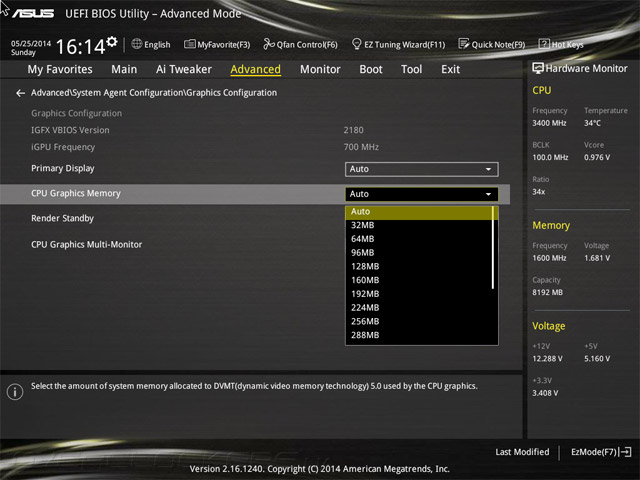
Task: Click the memory voltage 1.681 V value
Action: pos(597,258)
